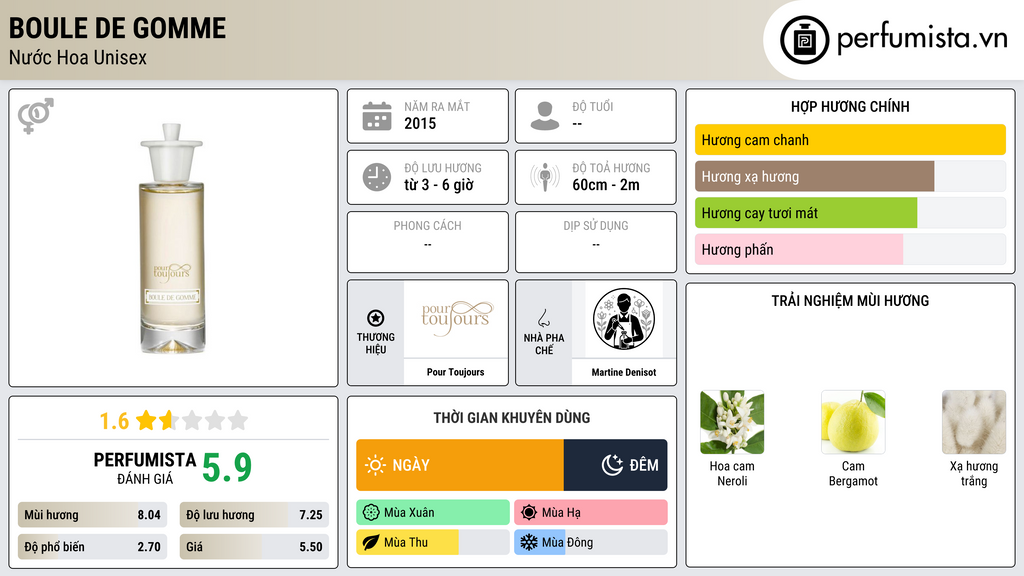The image size is (1024, 576).
Task: Click the sillage value 60cm - 2m
Action: 606,185
